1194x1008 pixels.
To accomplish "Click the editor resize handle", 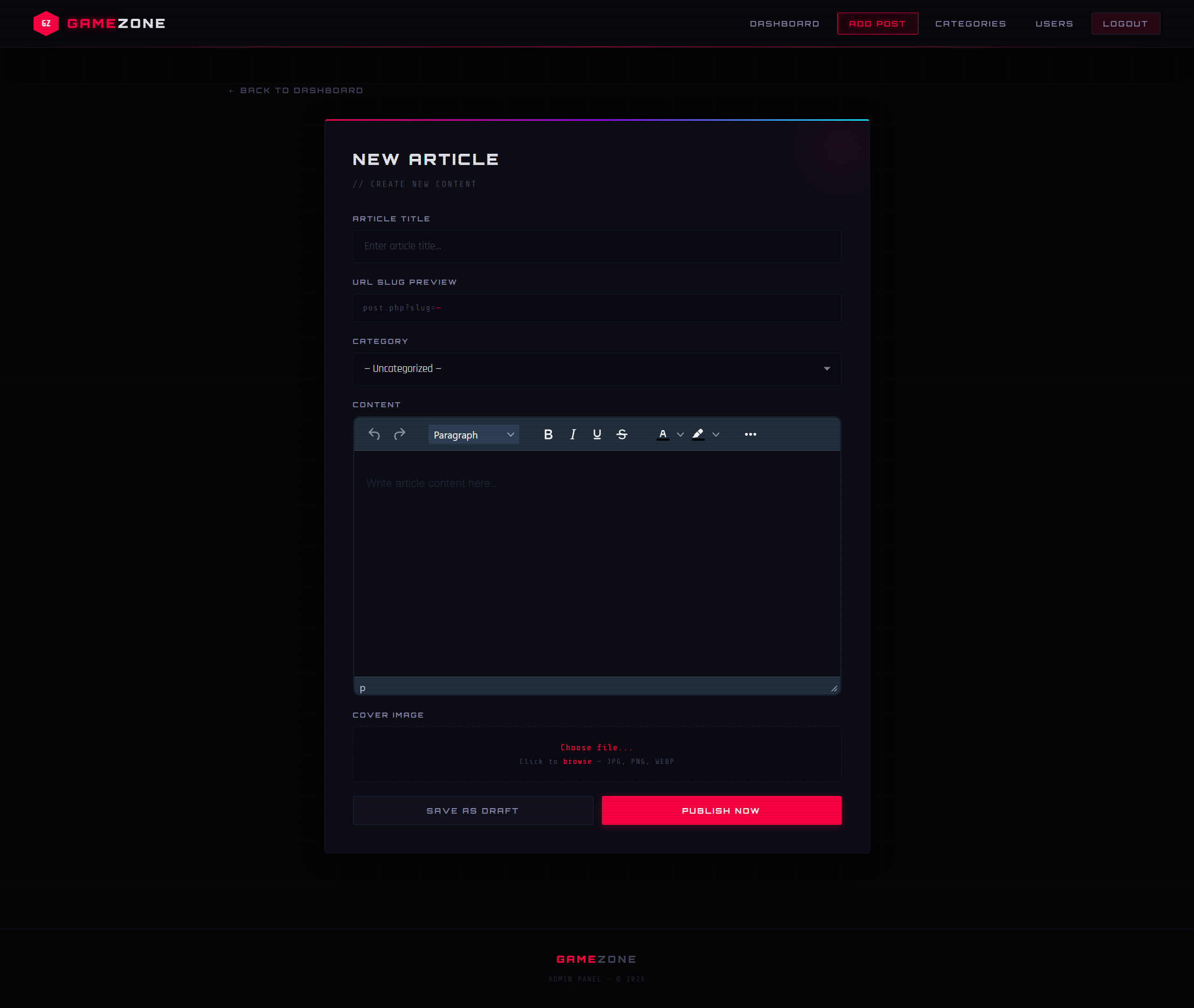I will point(834,689).
